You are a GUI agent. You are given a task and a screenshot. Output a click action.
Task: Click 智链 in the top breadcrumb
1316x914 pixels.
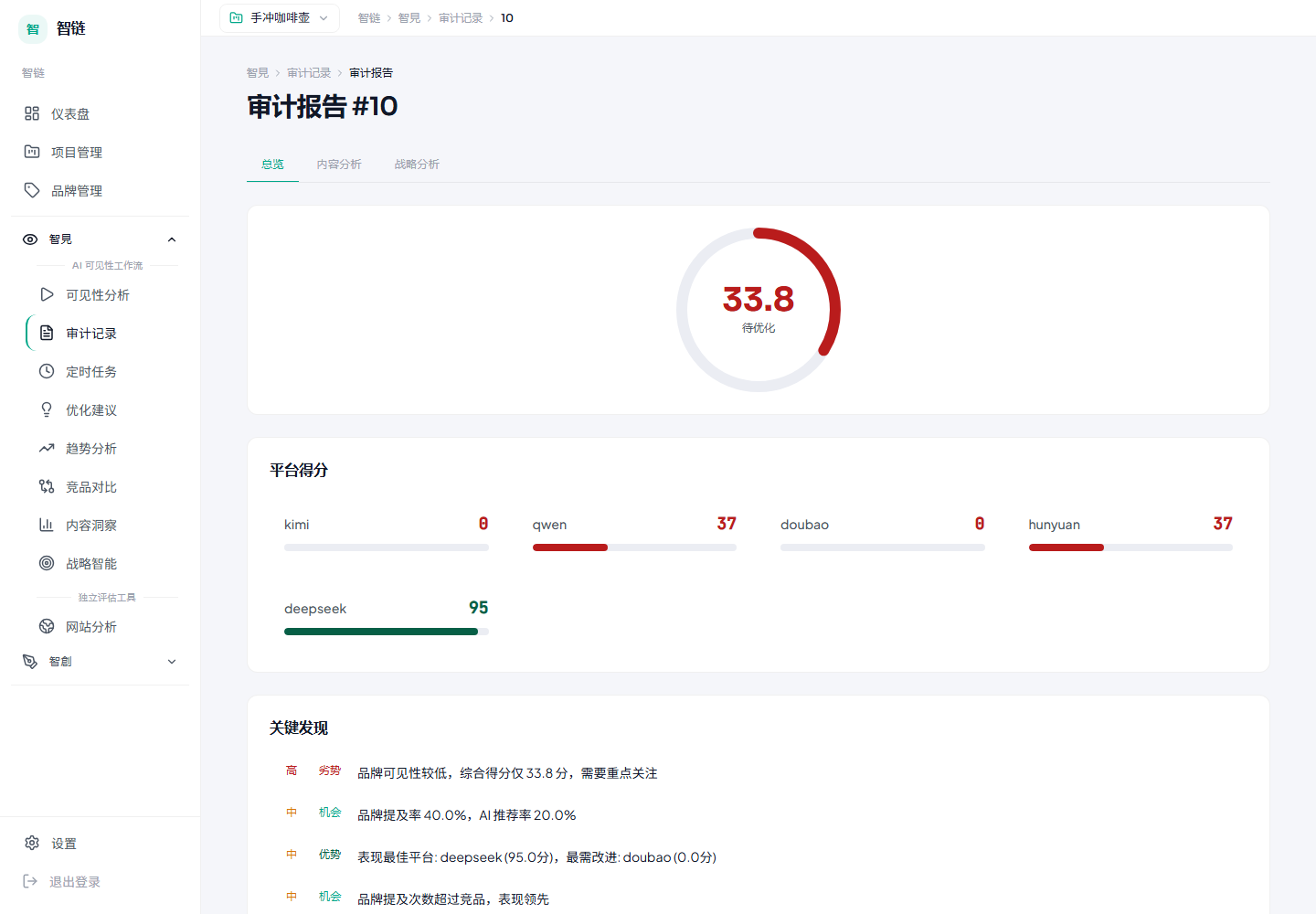click(369, 18)
